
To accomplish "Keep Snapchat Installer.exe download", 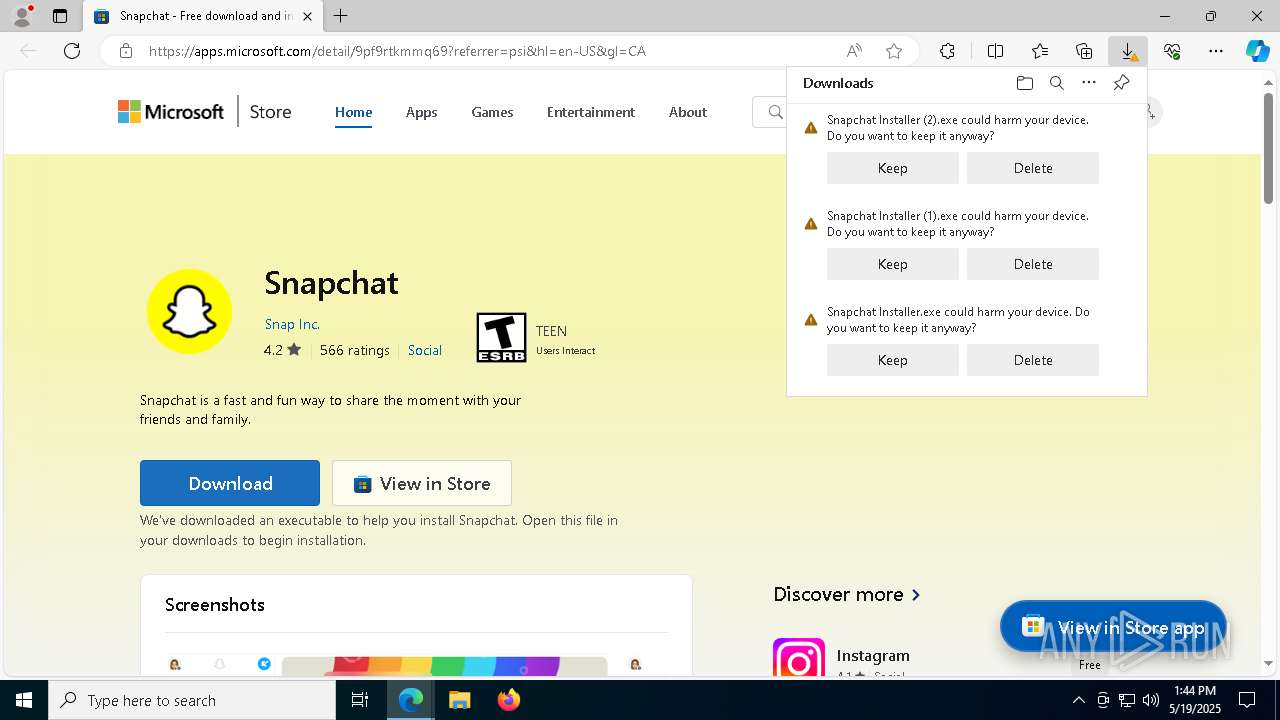I will coord(892,360).
